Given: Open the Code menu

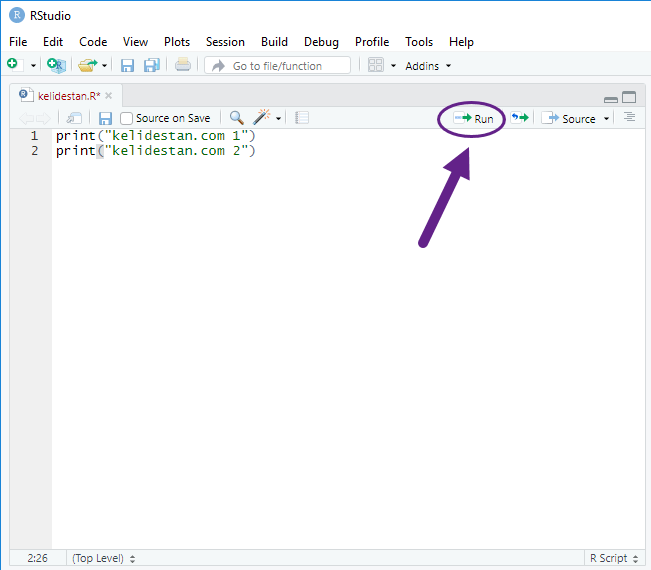Looking at the screenshot, I should click(x=93, y=42).
